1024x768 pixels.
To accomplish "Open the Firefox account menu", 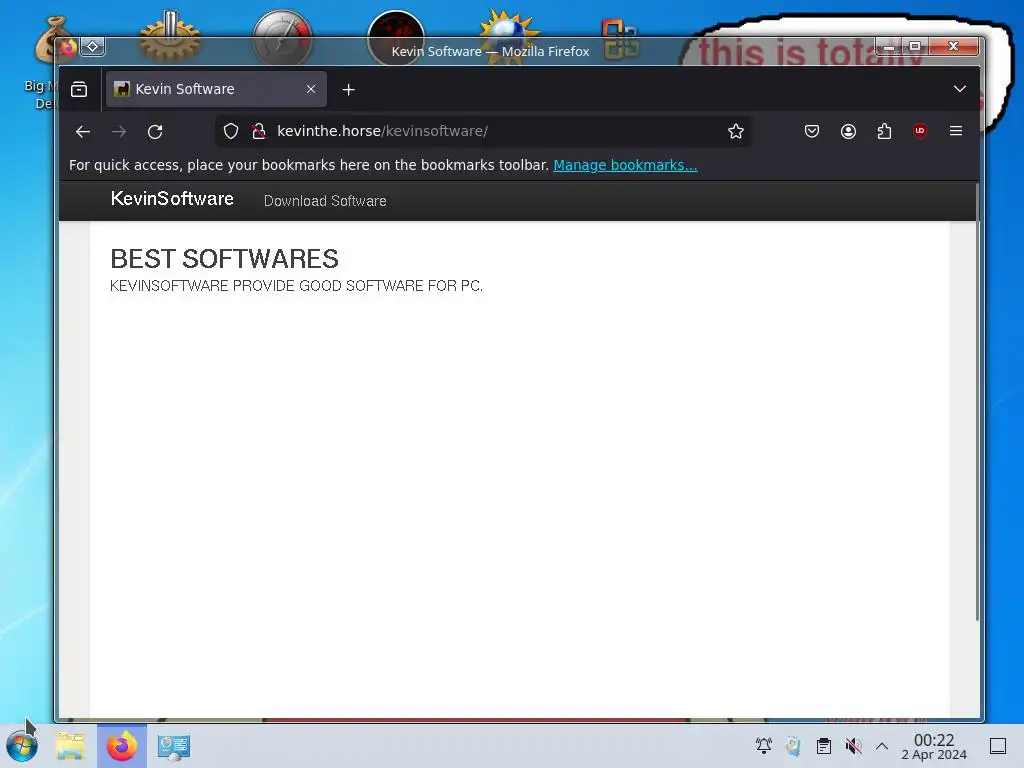I will pos(848,131).
